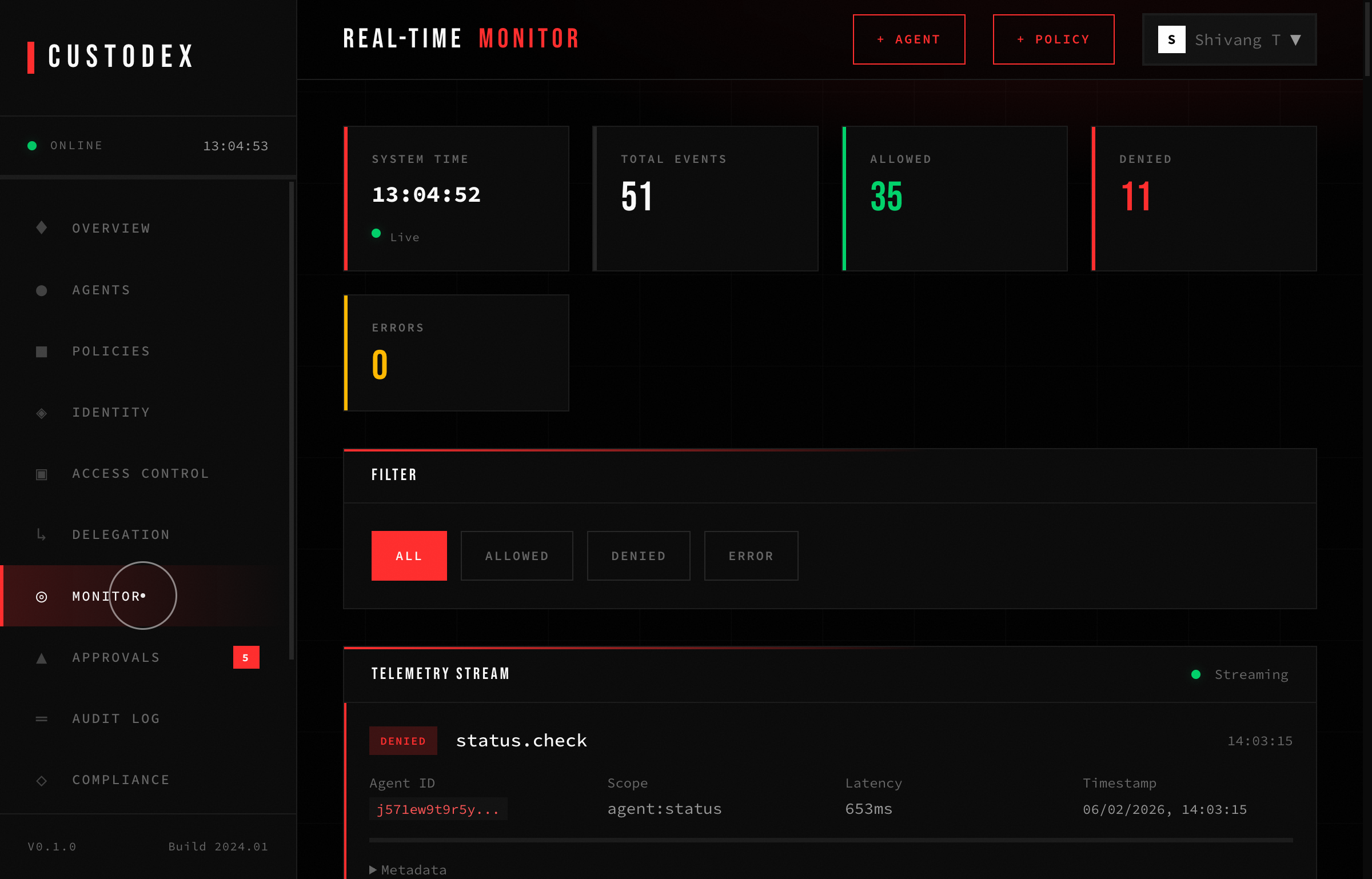Select the Monitor target icon
The image size is (1372, 879).
(x=41, y=596)
